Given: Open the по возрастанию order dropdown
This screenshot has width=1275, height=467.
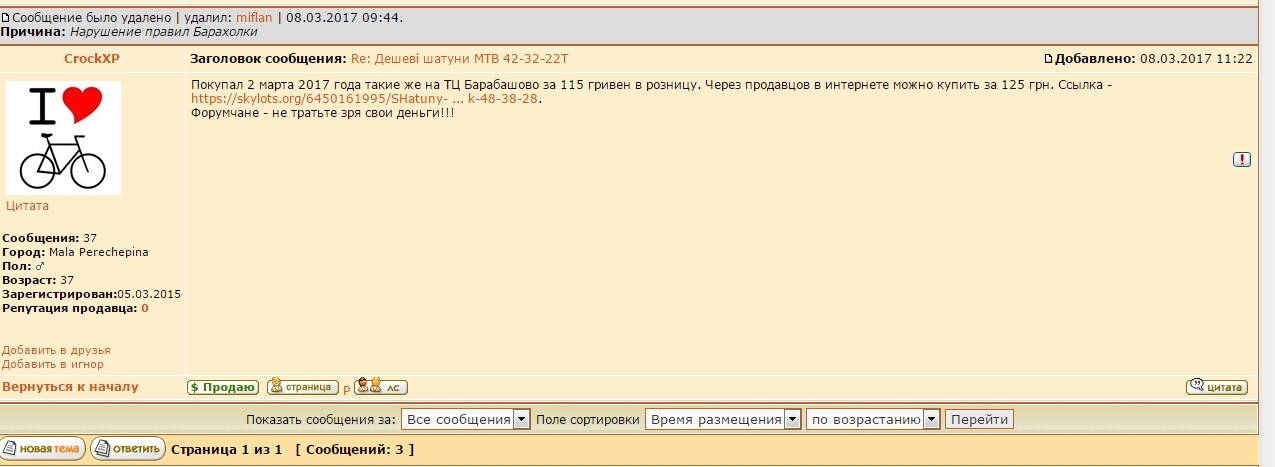Looking at the screenshot, I should pos(873,419).
